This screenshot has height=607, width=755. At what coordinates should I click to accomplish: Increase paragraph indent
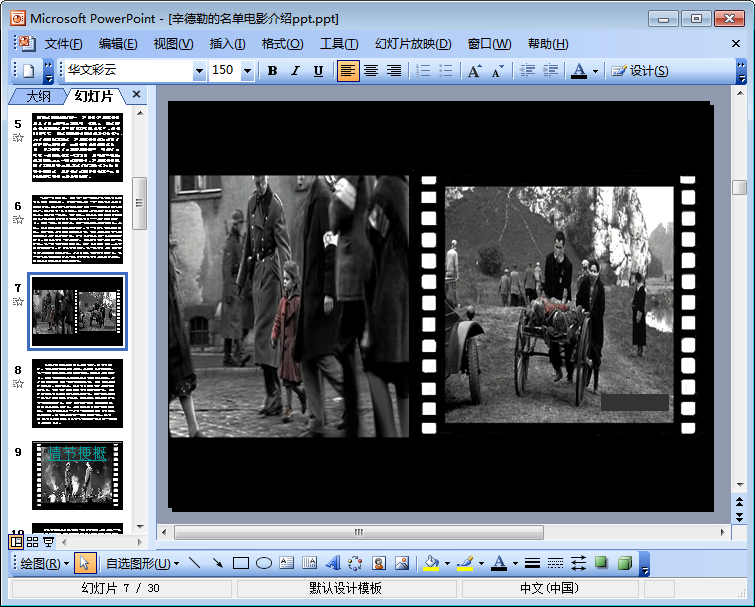[x=550, y=71]
